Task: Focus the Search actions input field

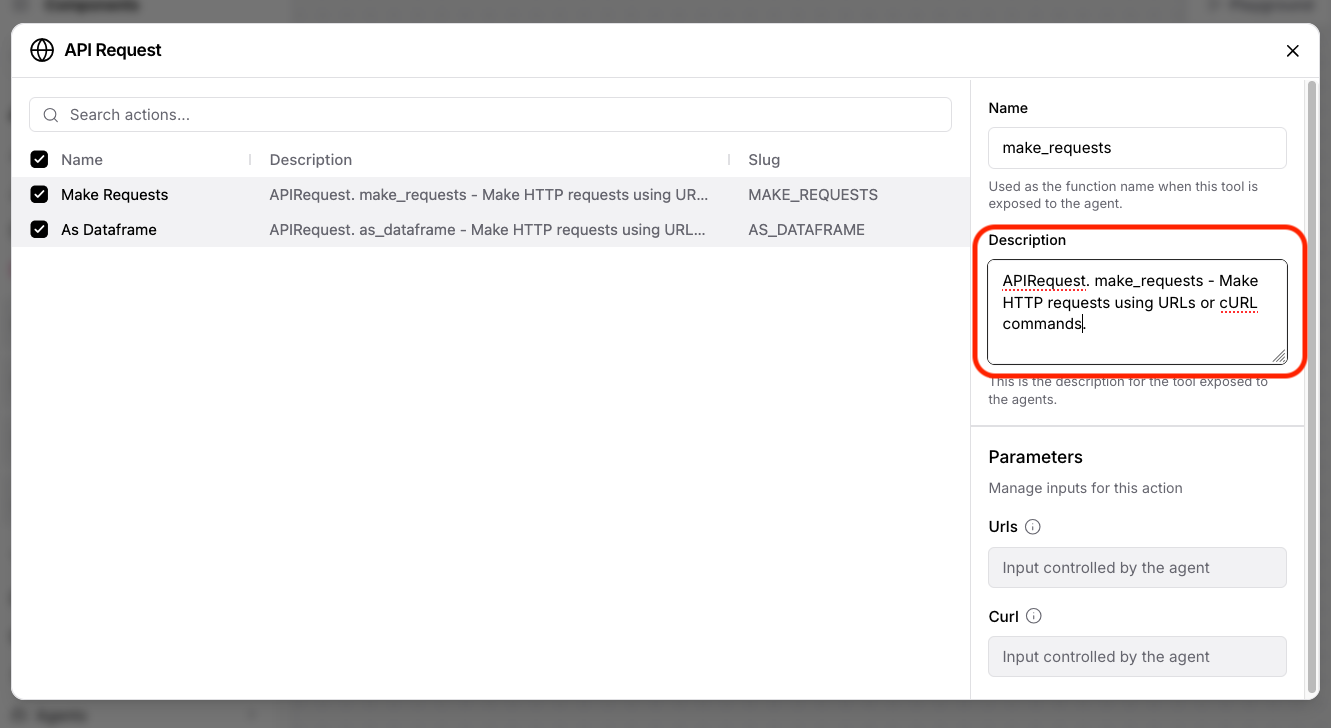Action: (500, 115)
